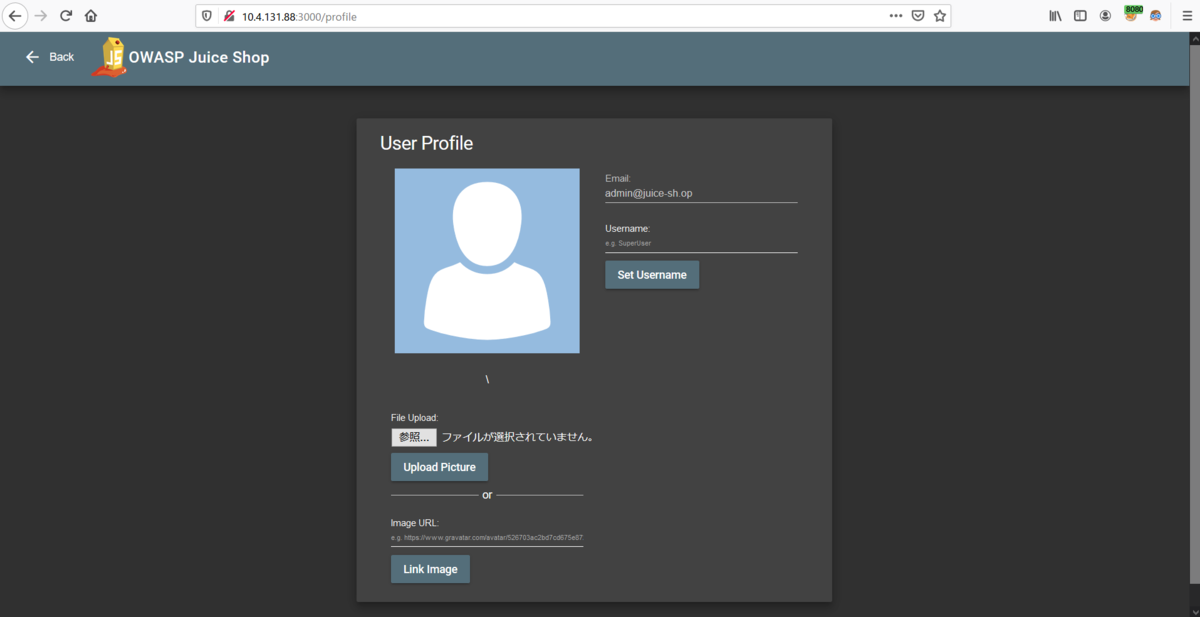
Task: Reload the page with refresh icon
Action: [x=66, y=16]
